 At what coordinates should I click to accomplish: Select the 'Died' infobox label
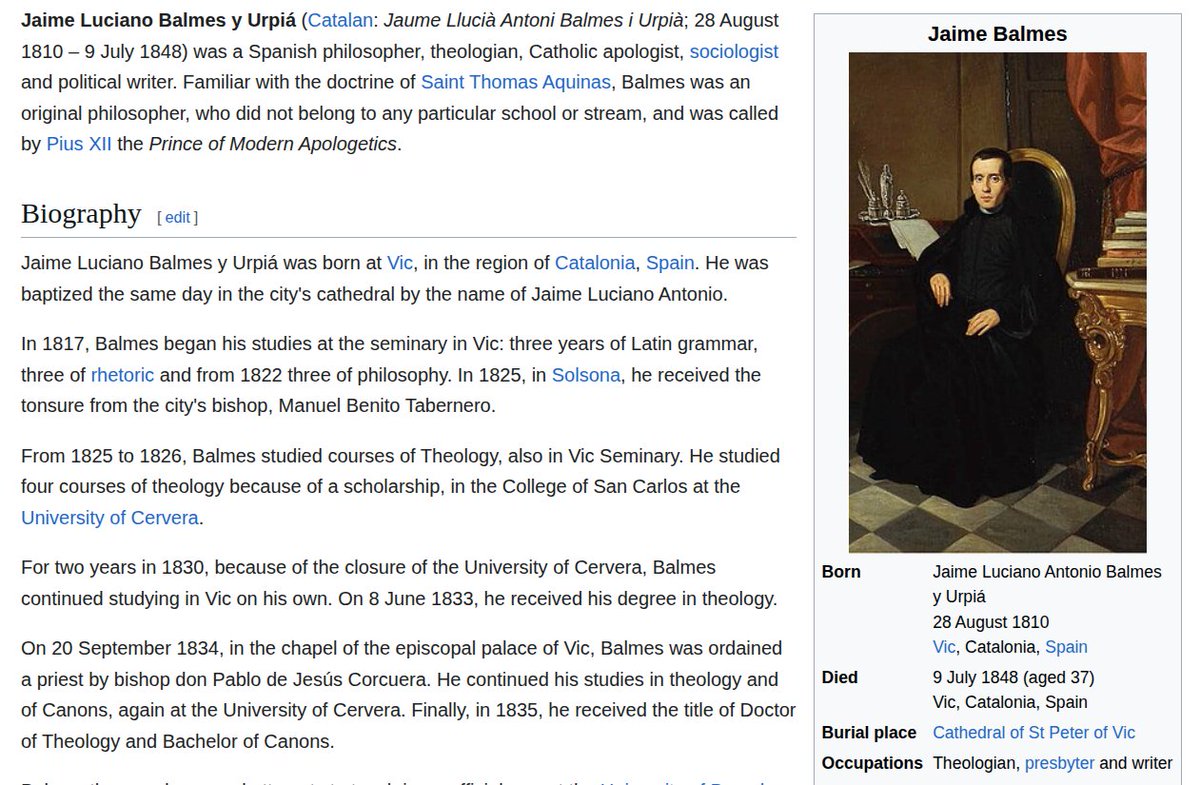coord(840,677)
